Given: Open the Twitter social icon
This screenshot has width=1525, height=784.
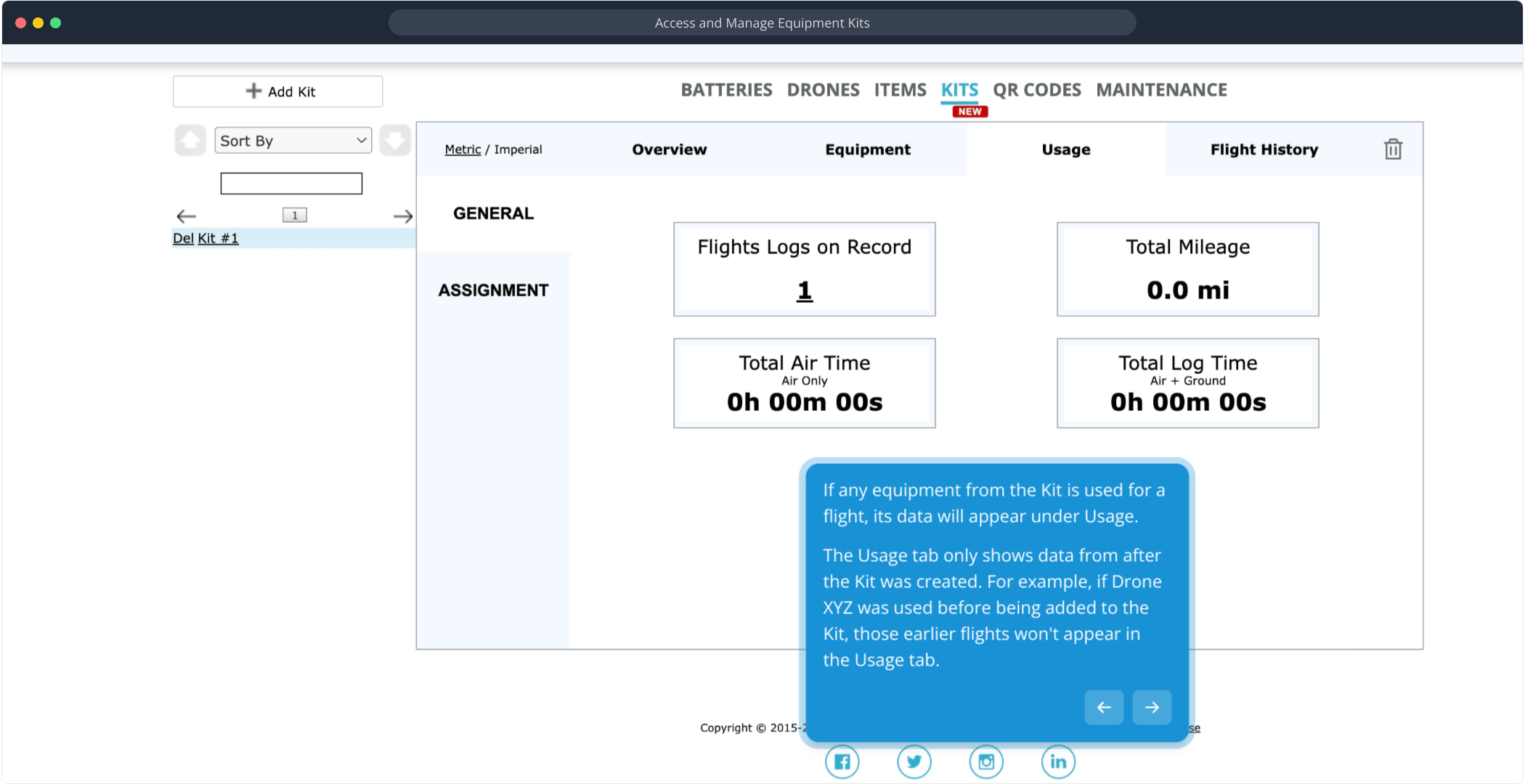Looking at the screenshot, I should click(x=914, y=761).
